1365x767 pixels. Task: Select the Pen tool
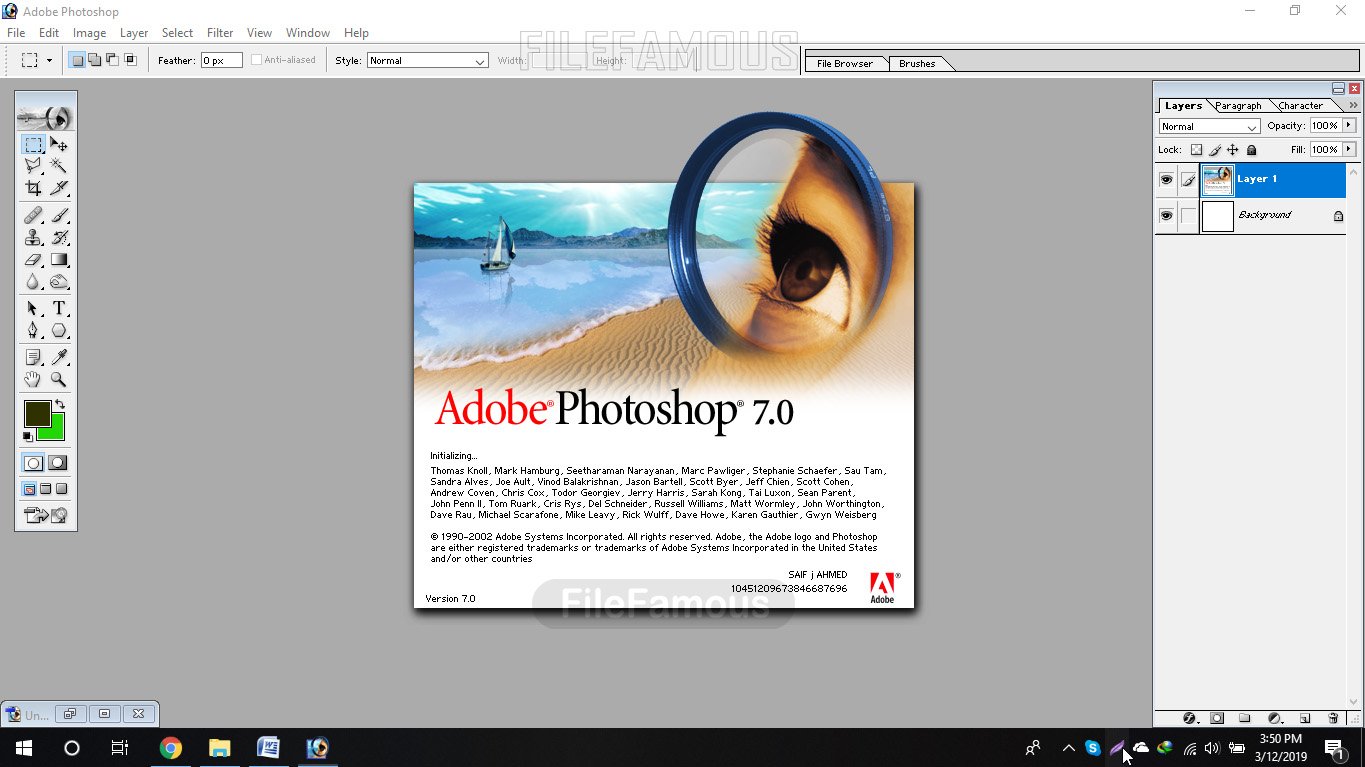point(33,330)
